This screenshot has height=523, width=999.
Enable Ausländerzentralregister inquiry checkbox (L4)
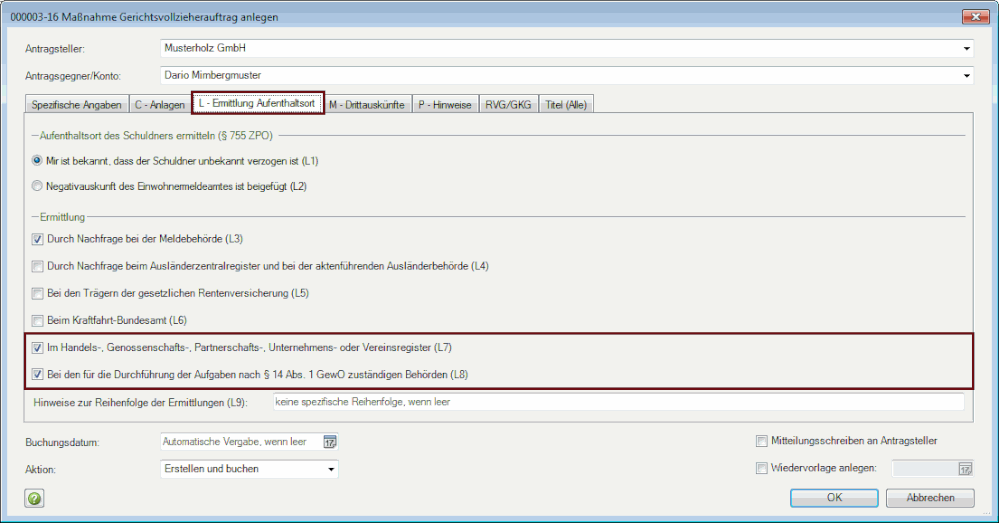pos(38,266)
